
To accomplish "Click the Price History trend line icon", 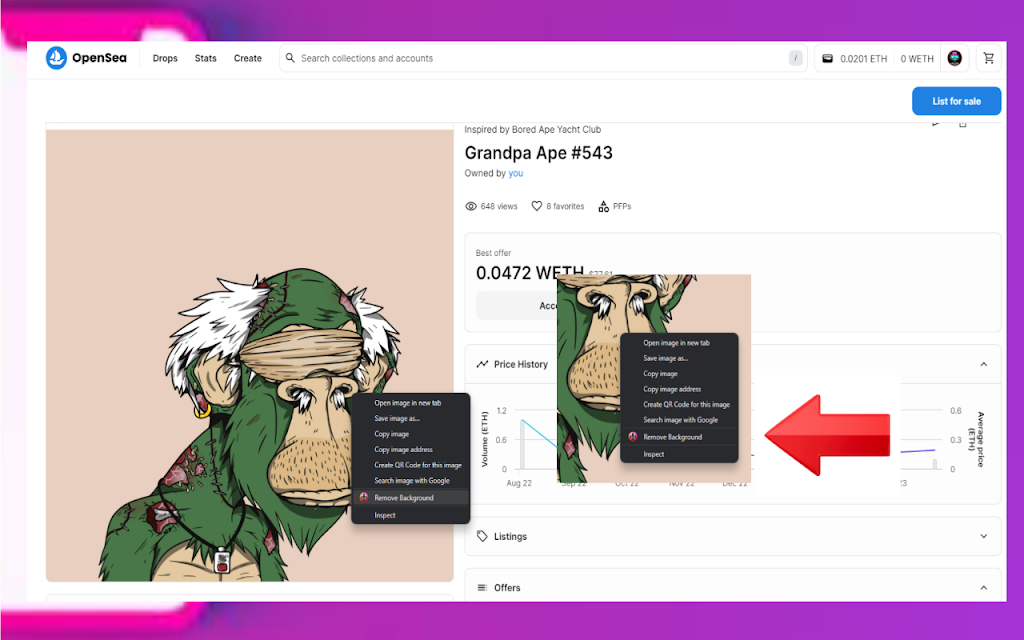I will coord(482,364).
